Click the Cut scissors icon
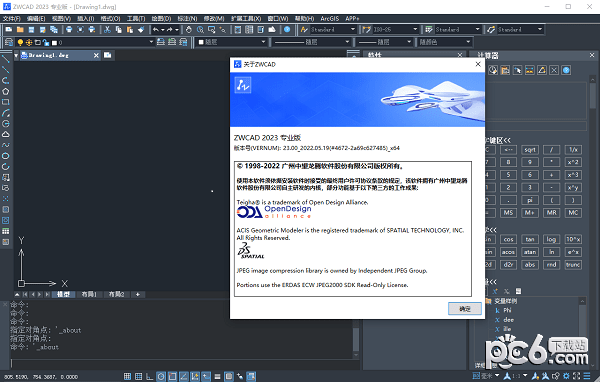600x382 pixels. [x=107, y=29]
